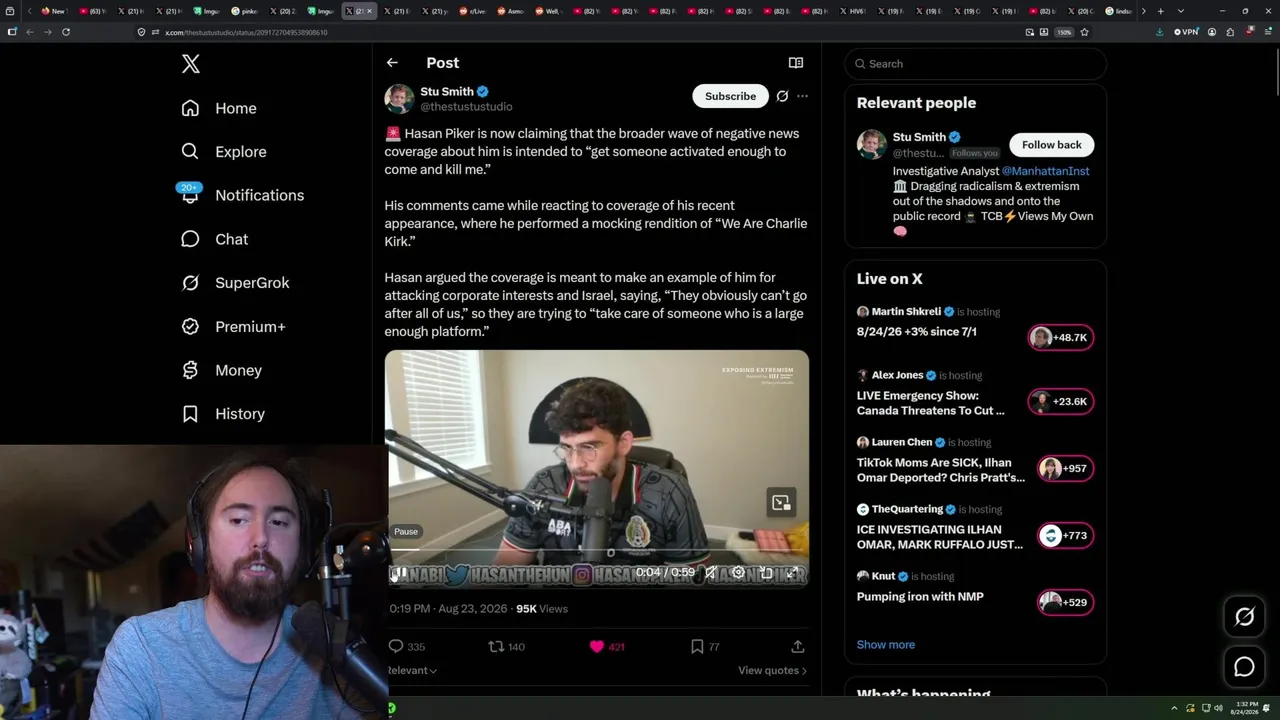
Task: Click the browser forward button
Action: pos(47,32)
